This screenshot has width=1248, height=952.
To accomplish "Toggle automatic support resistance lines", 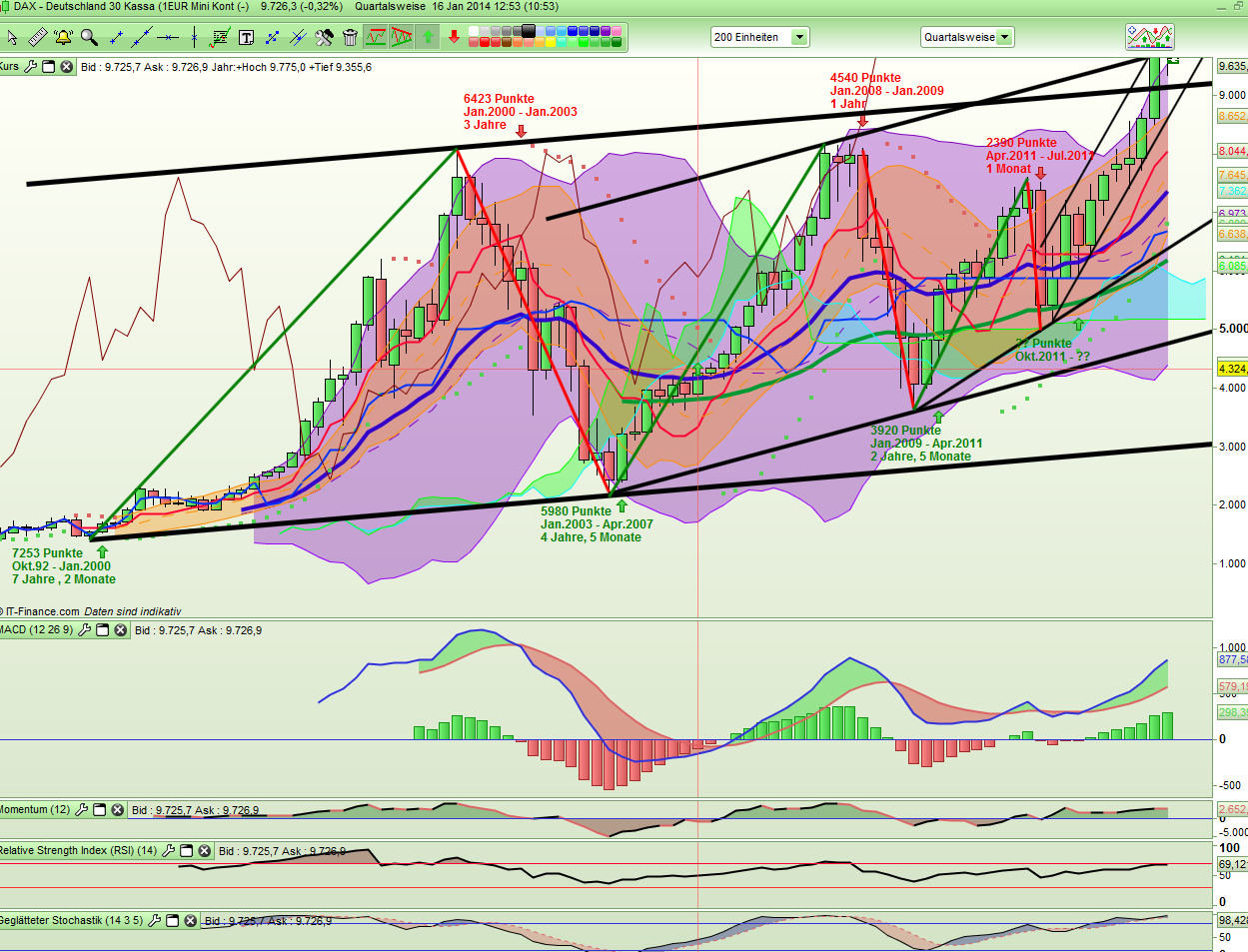I will [x=376, y=37].
